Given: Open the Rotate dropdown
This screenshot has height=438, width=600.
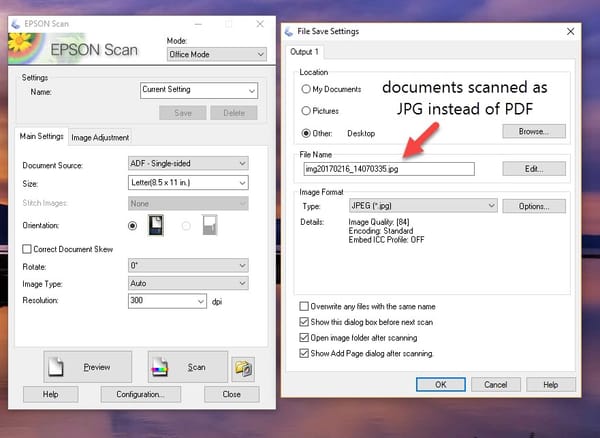Looking at the screenshot, I should pyautogui.click(x=188, y=265).
